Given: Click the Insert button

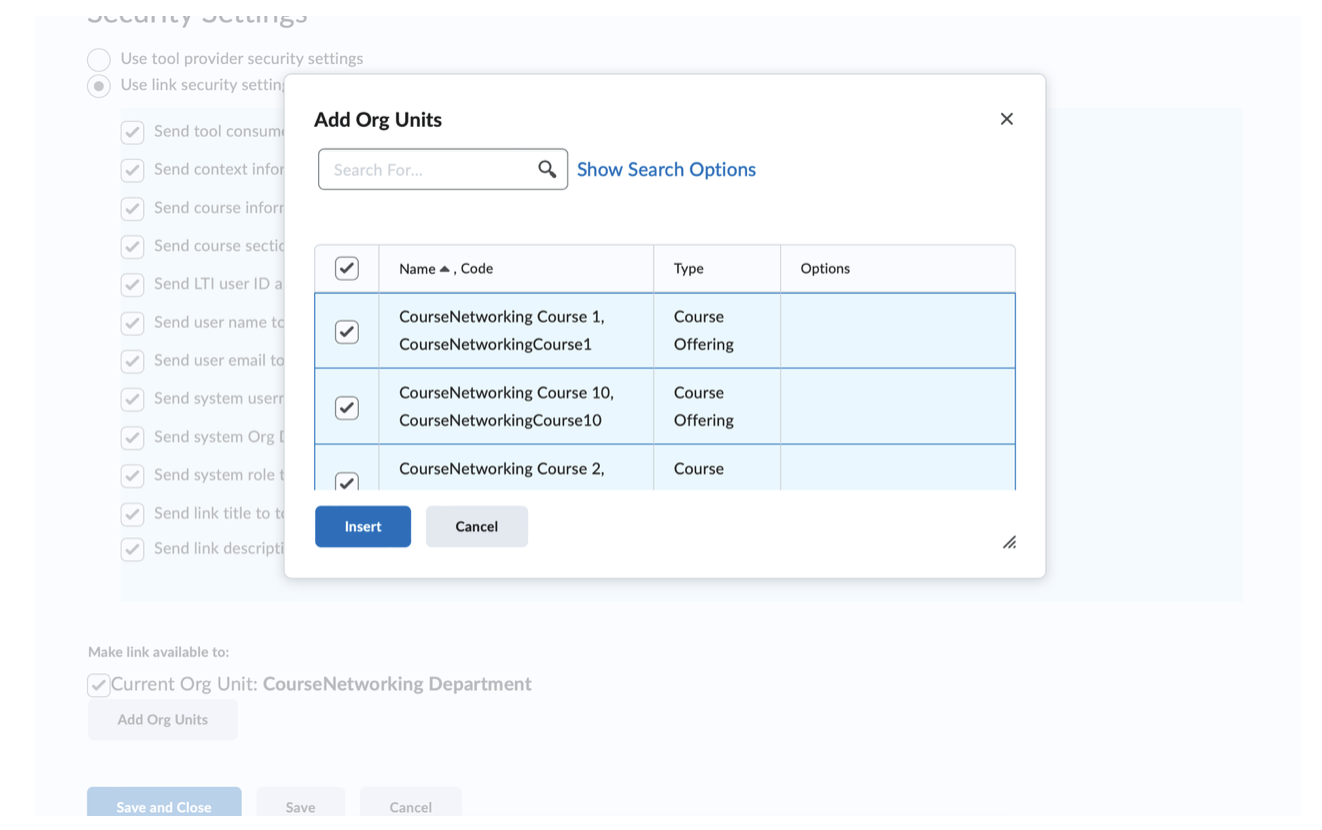Looking at the screenshot, I should 362,526.
